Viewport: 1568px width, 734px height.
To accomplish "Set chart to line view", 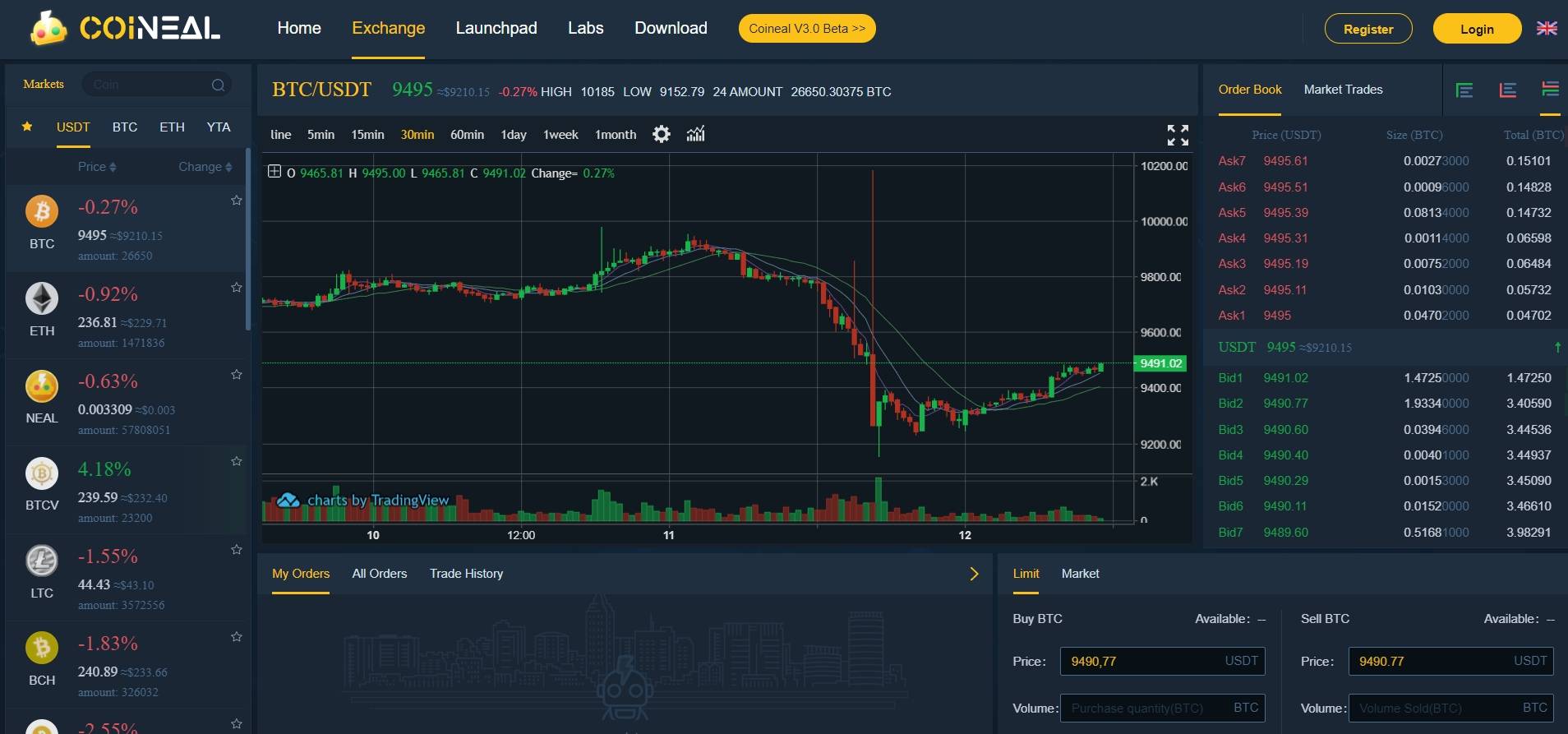I will point(281,134).
